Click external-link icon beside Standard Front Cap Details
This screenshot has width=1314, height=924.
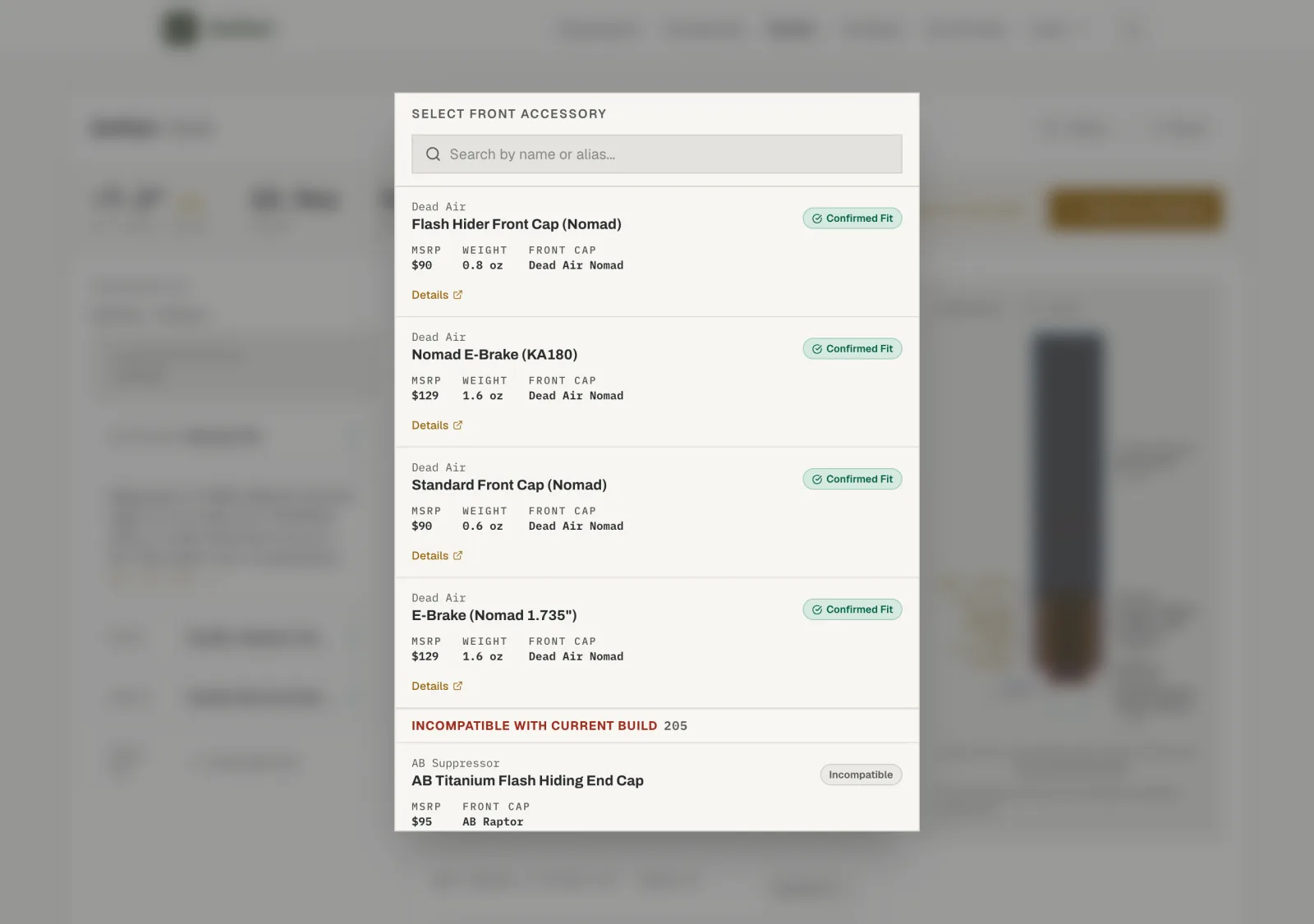[x=458, y=556]
